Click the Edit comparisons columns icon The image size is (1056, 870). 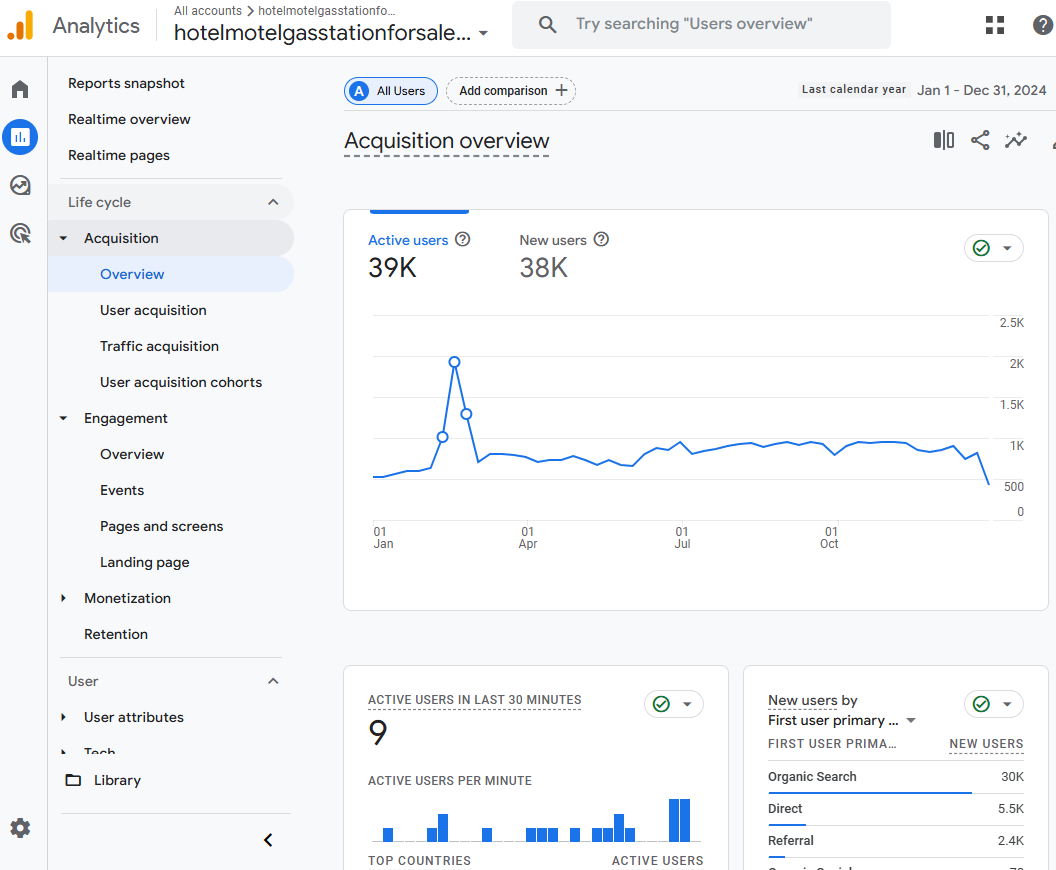point(943,140)
